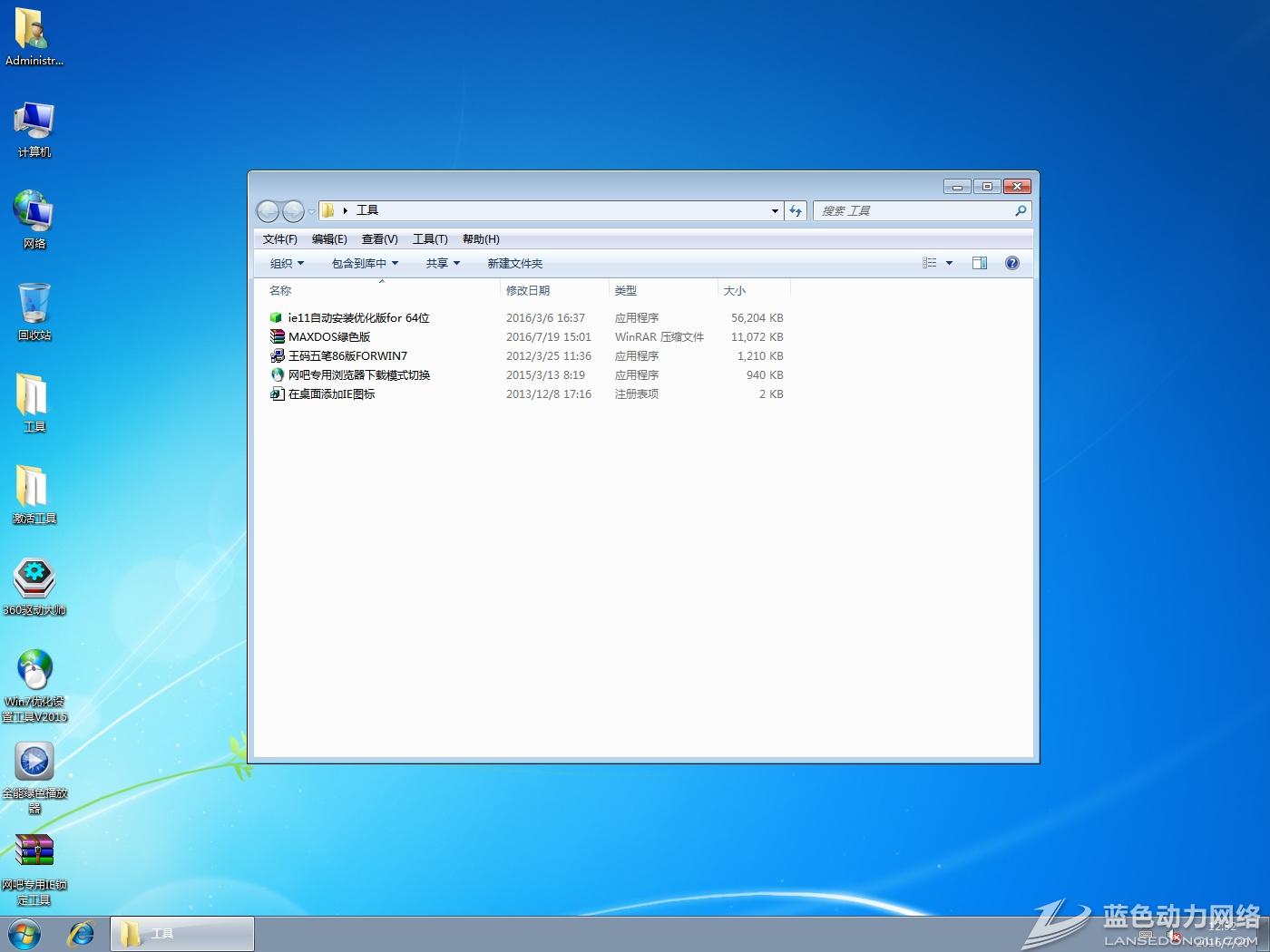Open the 查看(V) menu
Screen dimensions: 1270x952
pos(379,239)
